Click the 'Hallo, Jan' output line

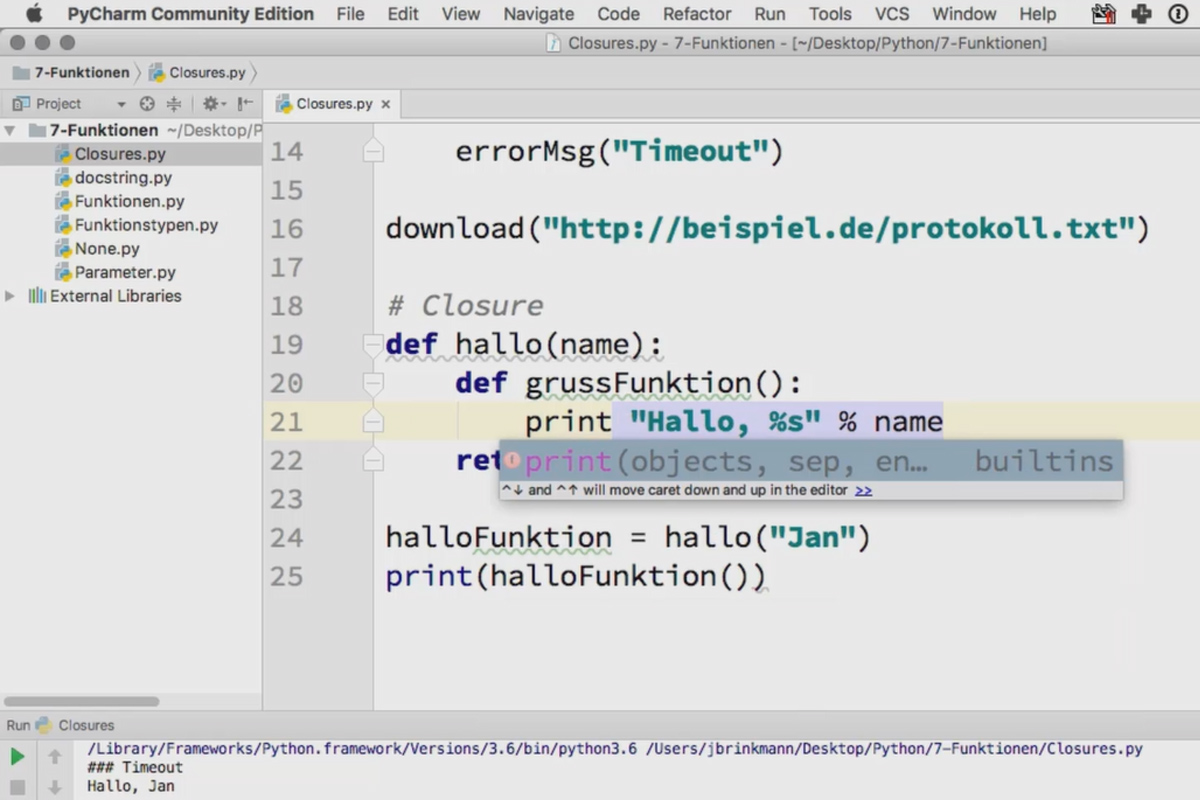131,786
